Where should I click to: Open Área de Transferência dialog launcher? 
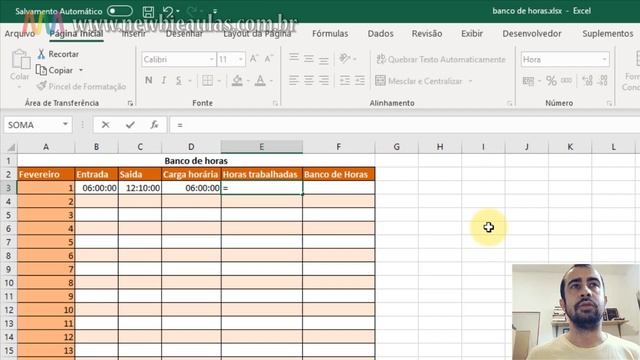130,104
